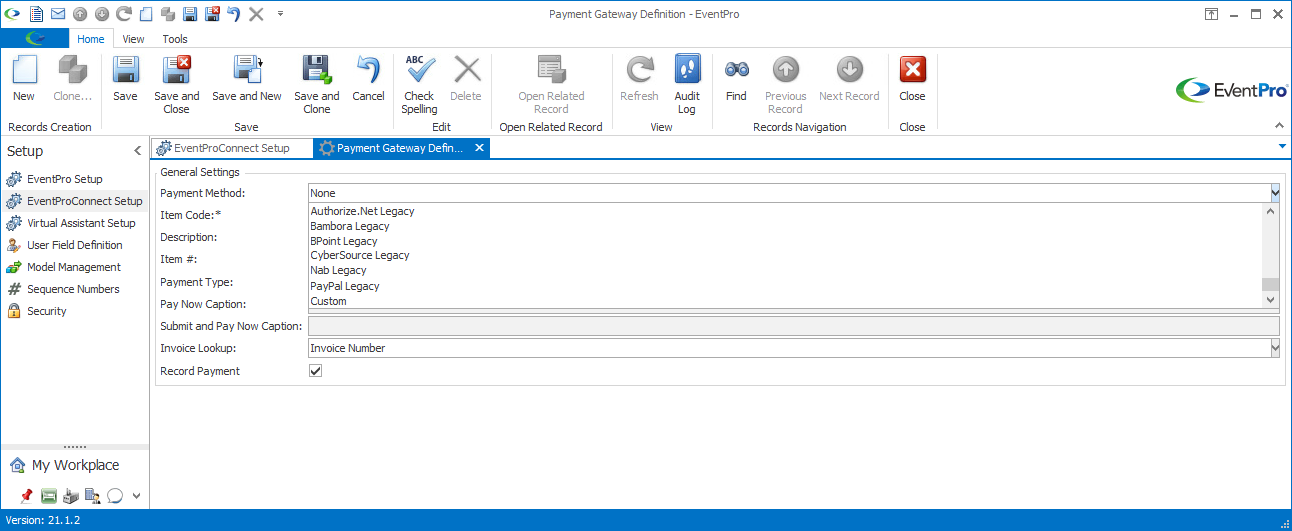Screen dimensions: 1292x531
Task: Open the View ribbon tab
Action: [x=133, y=39]
